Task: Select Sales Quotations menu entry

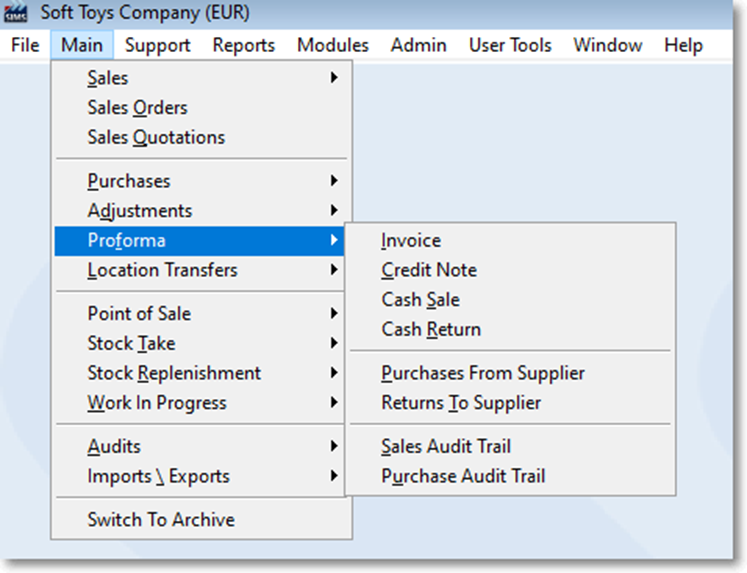Action: [199, 137]
